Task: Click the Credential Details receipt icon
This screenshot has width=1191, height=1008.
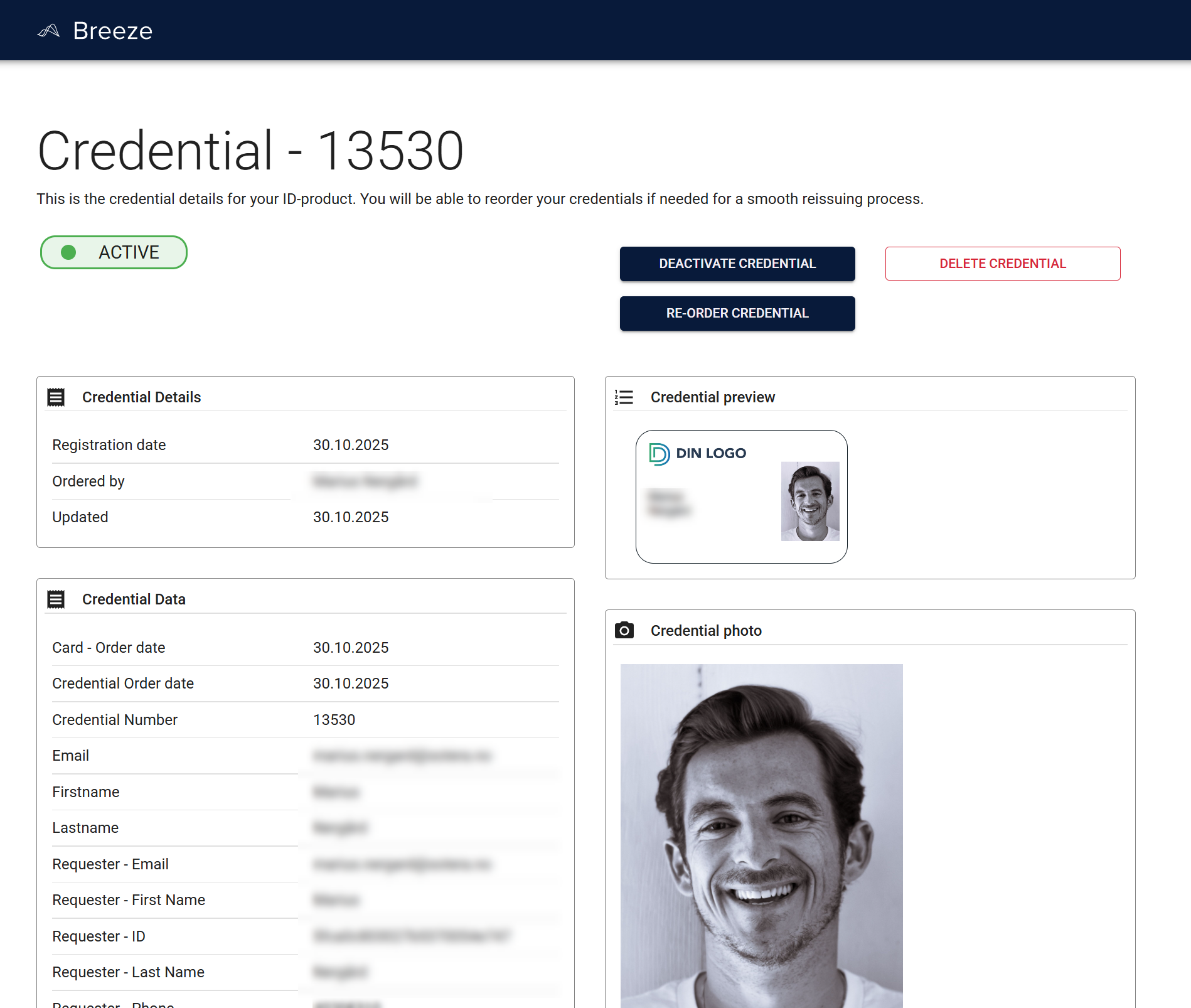Action: pyautogui.click(x=57, y=397)
